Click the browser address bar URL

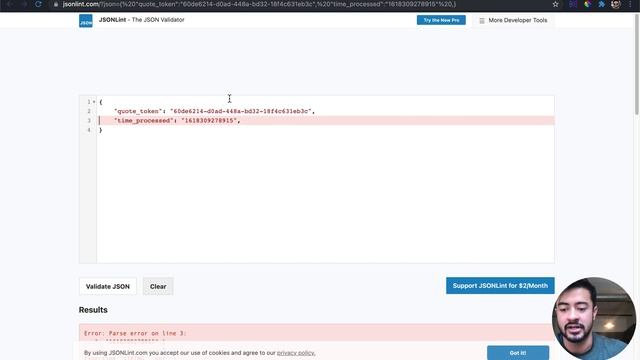pyautogui.click(x=259, y=4)
